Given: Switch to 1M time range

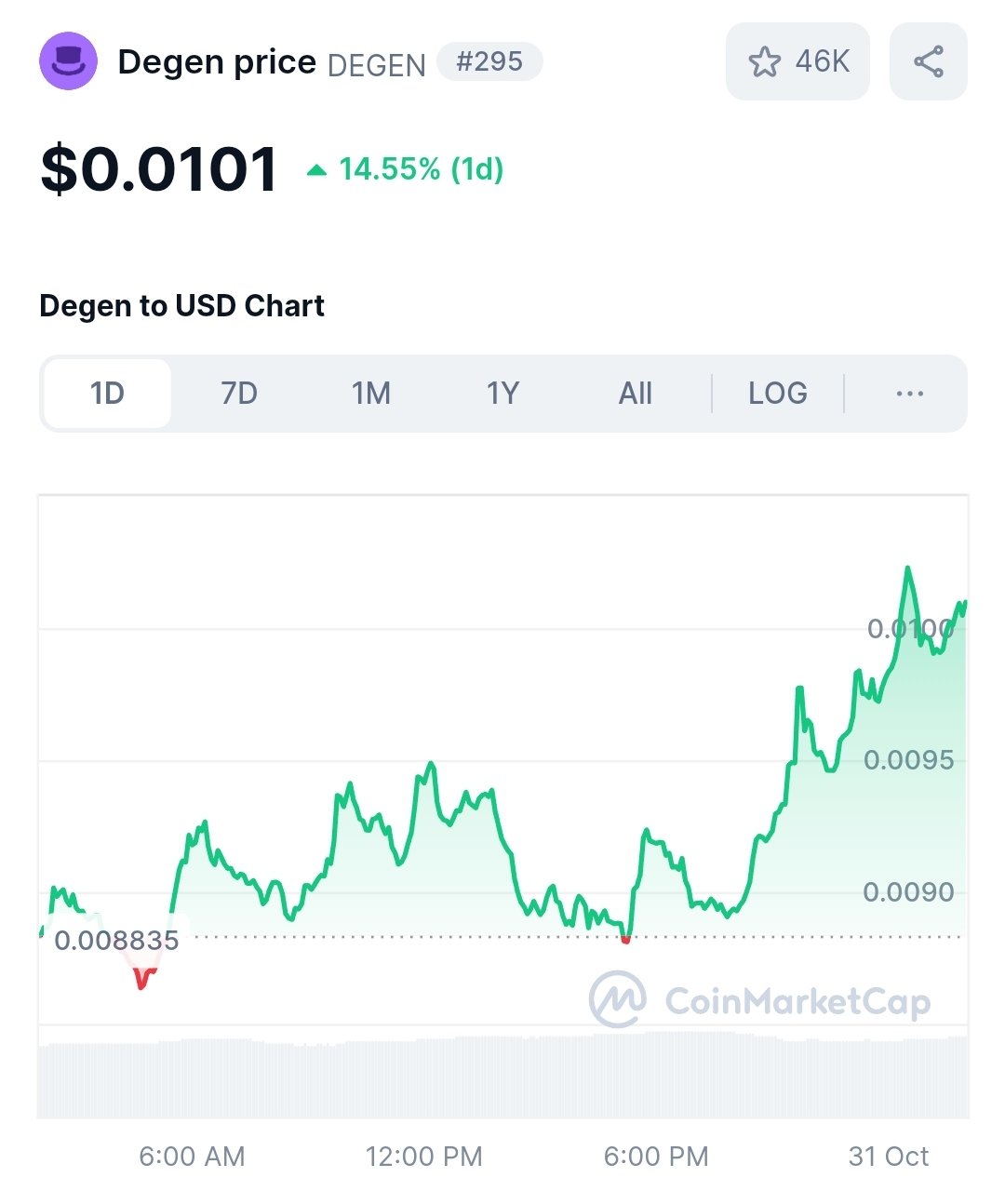Looking at the screenshot, I should tap(371, 394).
